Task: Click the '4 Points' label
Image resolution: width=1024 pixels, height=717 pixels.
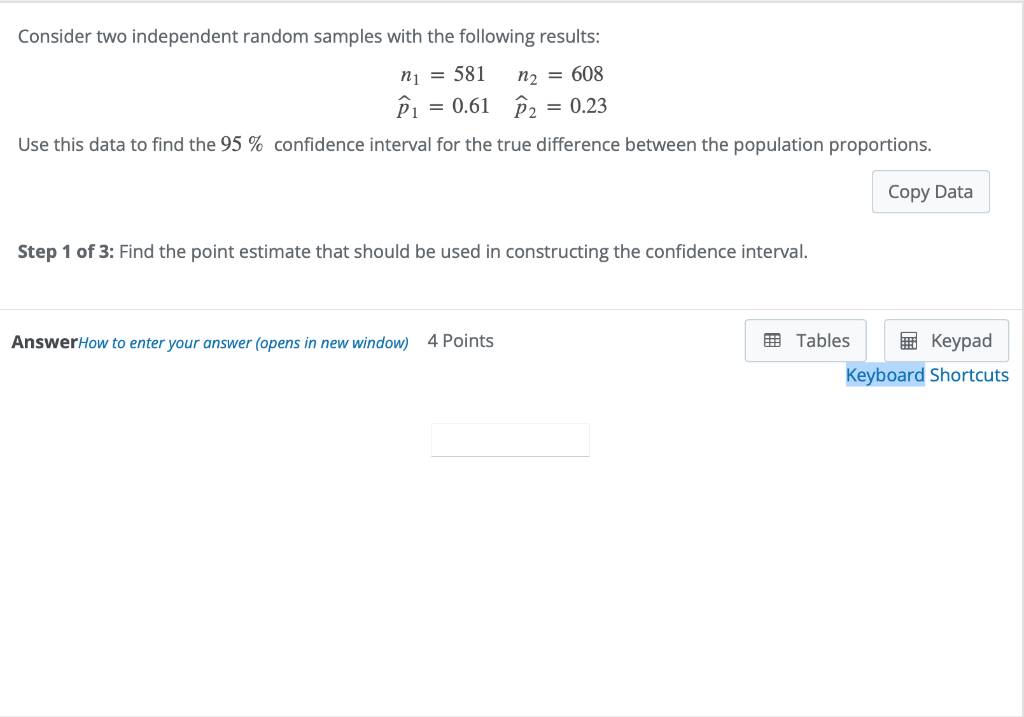Action: [x=460, y=340]
